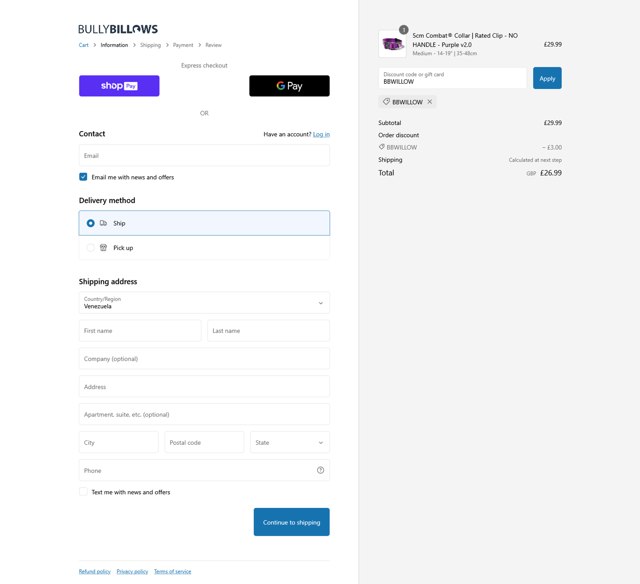This screenshot has width=640, height=584.
Task: Select the Shipping breadcrumb step
Action: (x=151, y=45)
